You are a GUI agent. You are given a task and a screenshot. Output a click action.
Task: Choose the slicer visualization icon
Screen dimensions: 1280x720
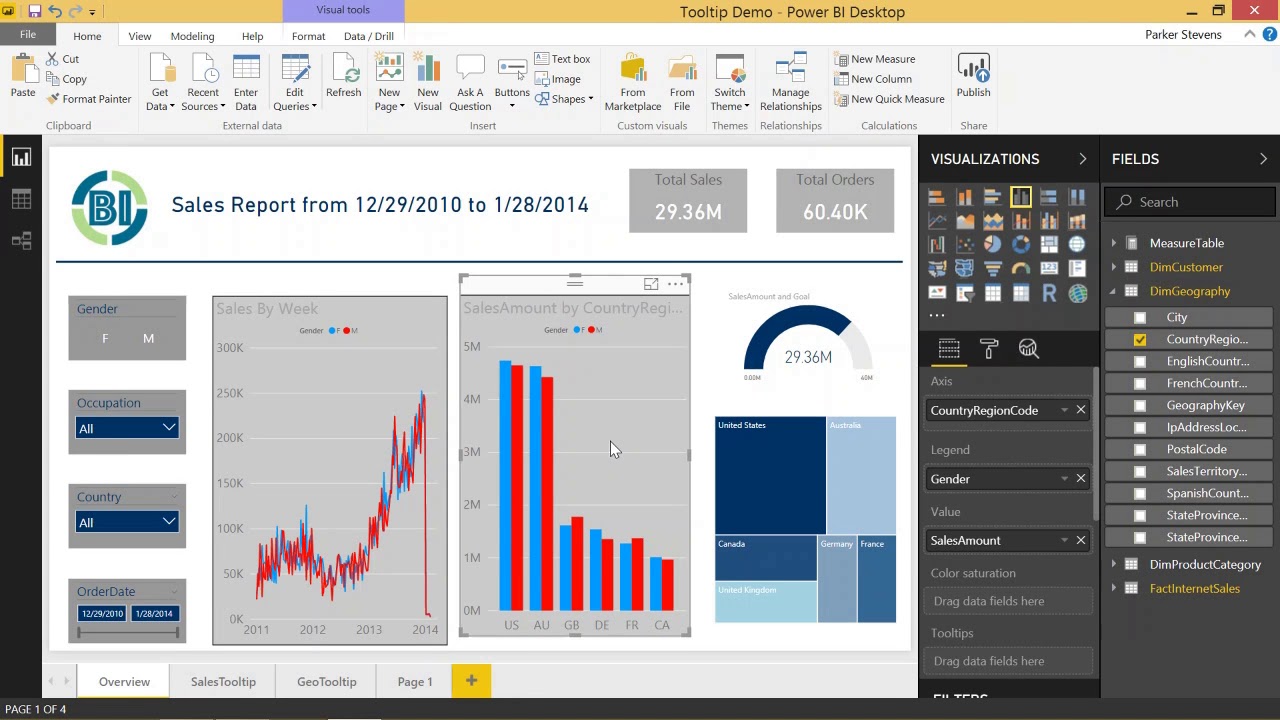click(965, 293)
